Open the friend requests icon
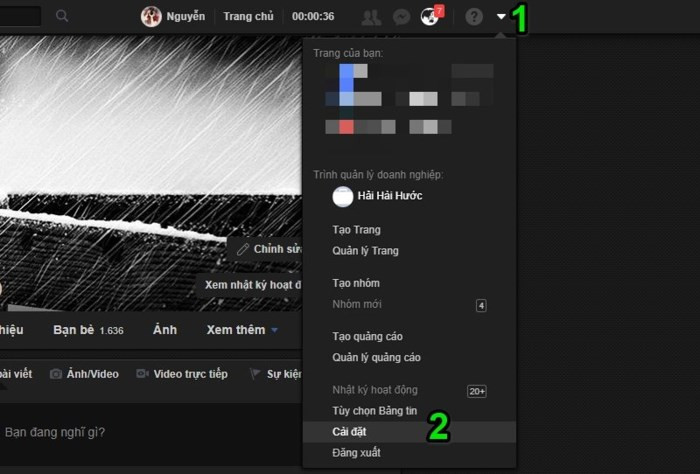This screenshot has height=474, width=700. pos(371,17)
